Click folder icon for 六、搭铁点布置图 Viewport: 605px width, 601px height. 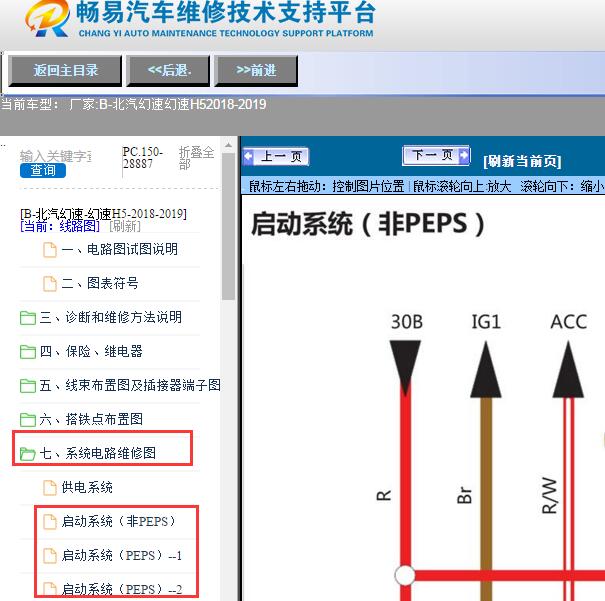28,420
